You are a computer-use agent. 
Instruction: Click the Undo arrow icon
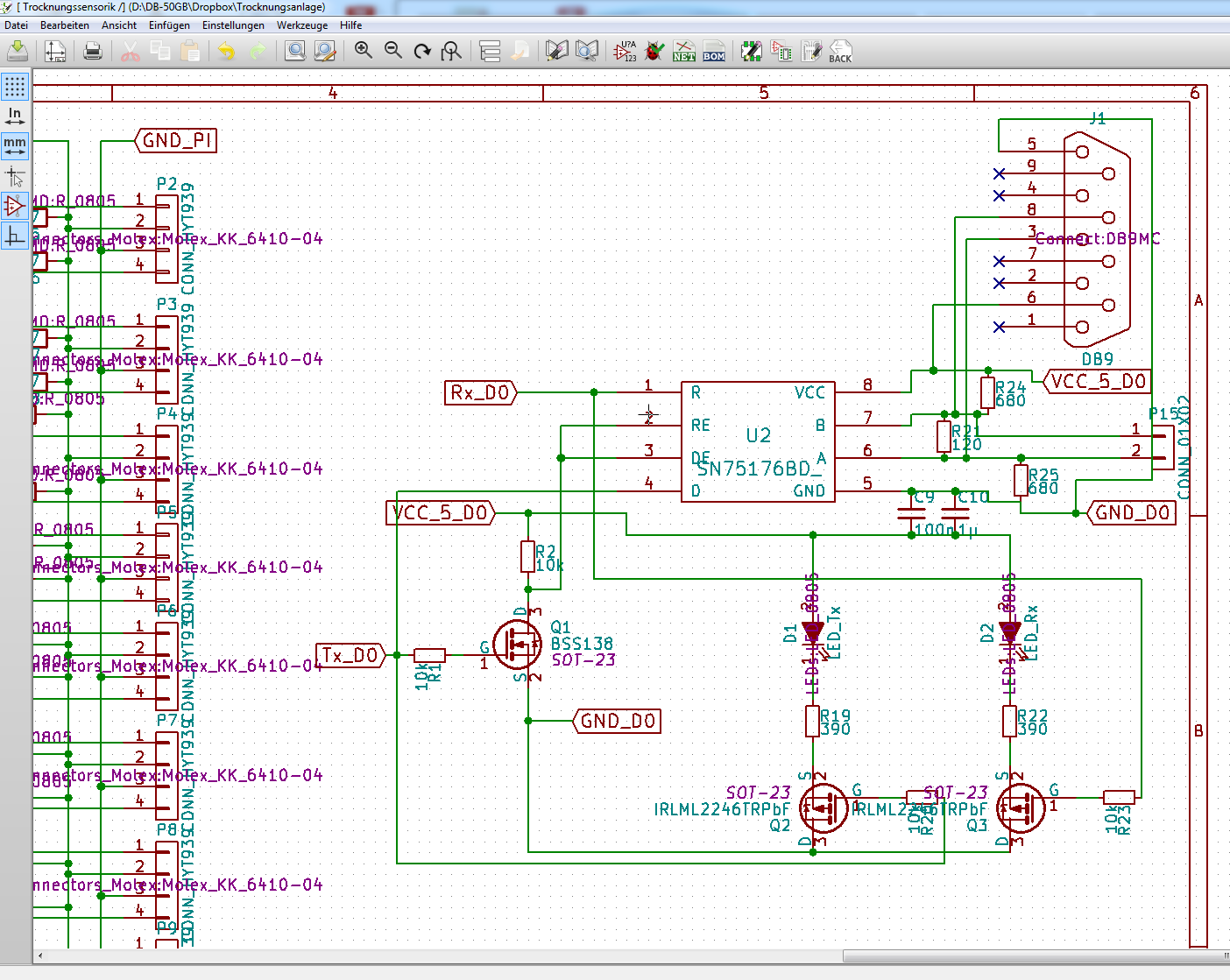(227, 51)
